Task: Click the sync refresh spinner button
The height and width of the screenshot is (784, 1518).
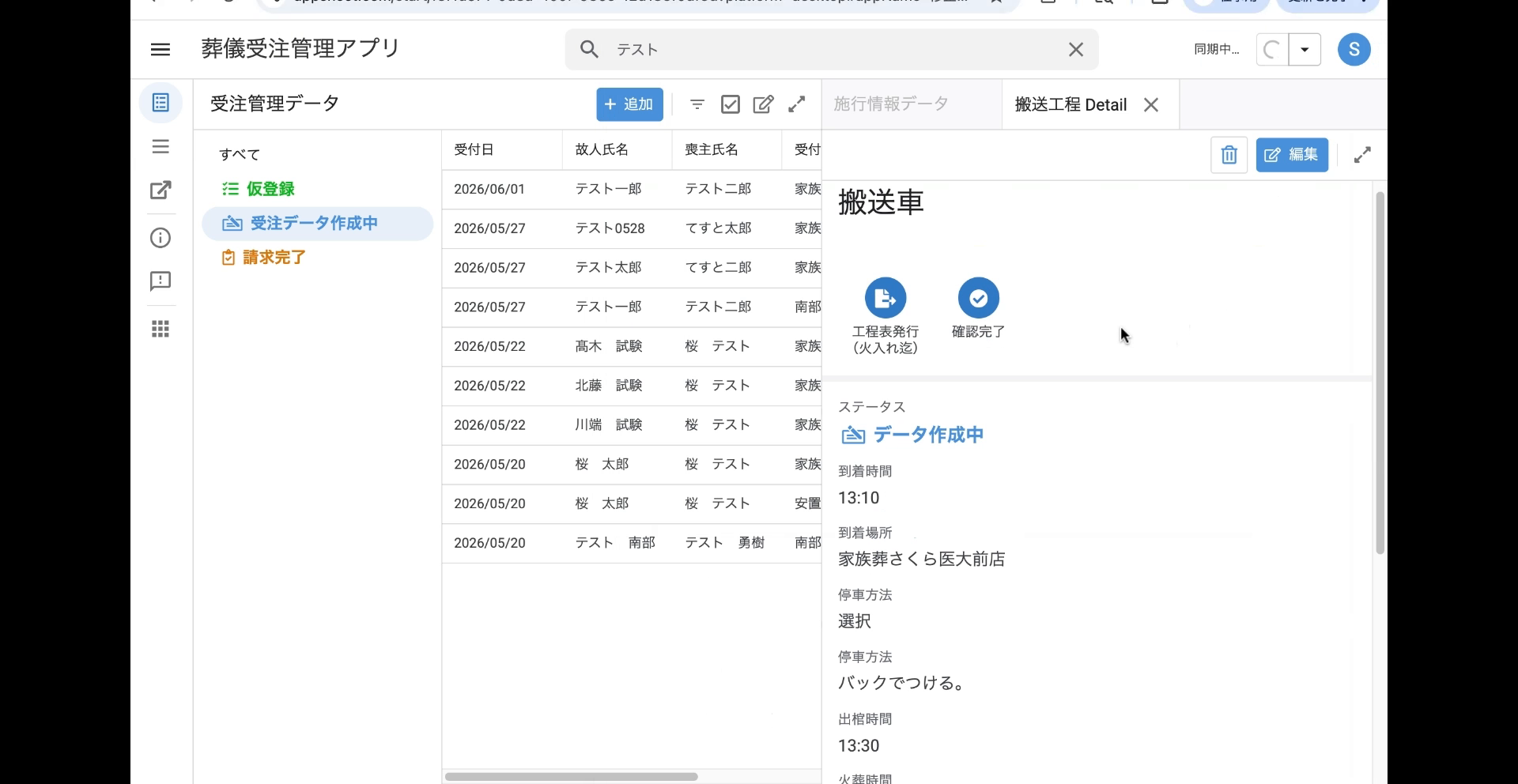Action: click(1272, 49)
